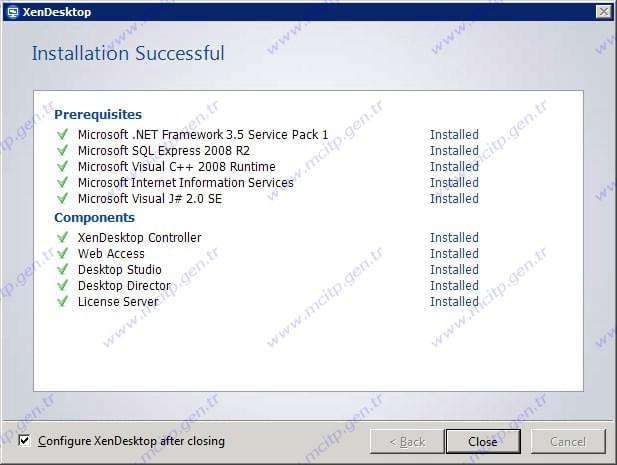Click green checkmark beside Desktop Studio

[63, 269]
